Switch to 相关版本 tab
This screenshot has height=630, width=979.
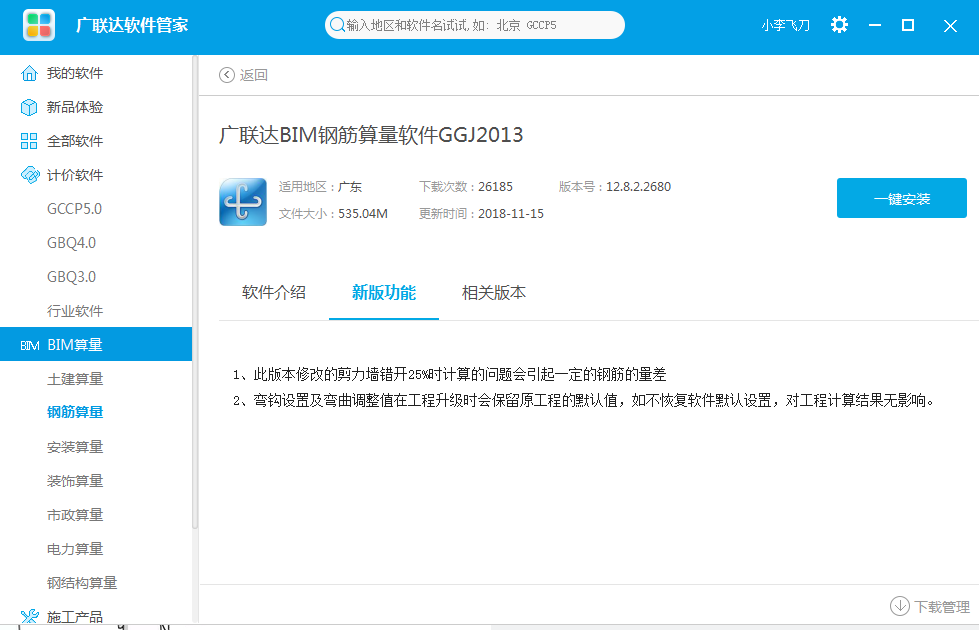point(493,292)
